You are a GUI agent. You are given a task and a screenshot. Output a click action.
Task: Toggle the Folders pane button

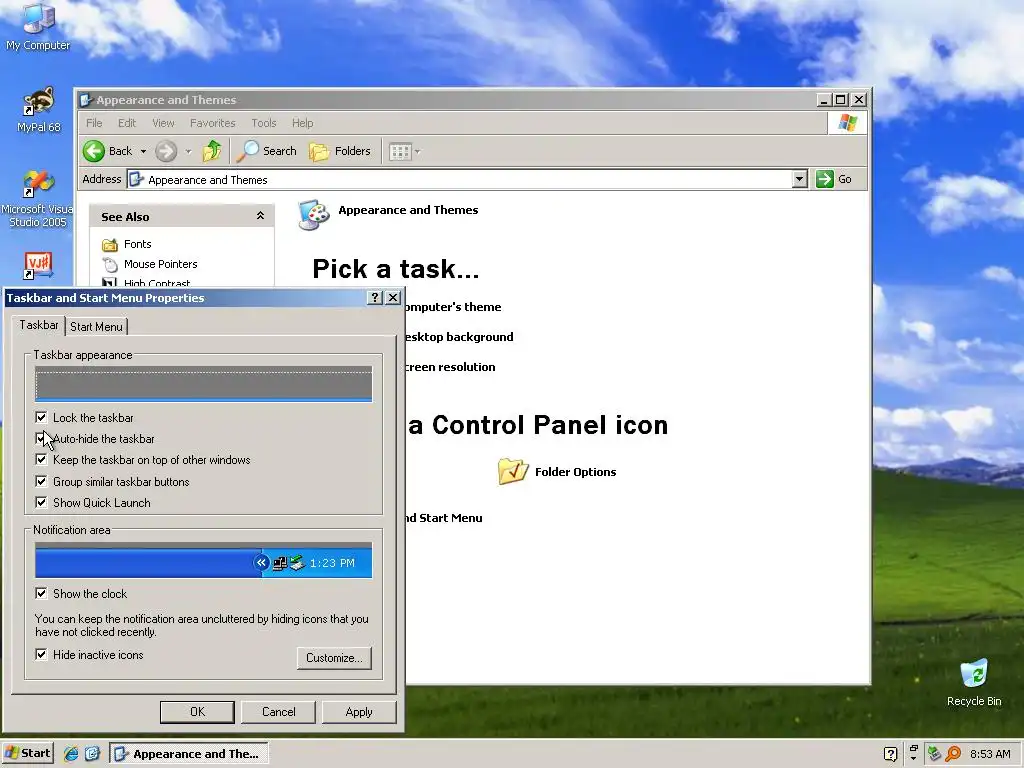point(340,152)
